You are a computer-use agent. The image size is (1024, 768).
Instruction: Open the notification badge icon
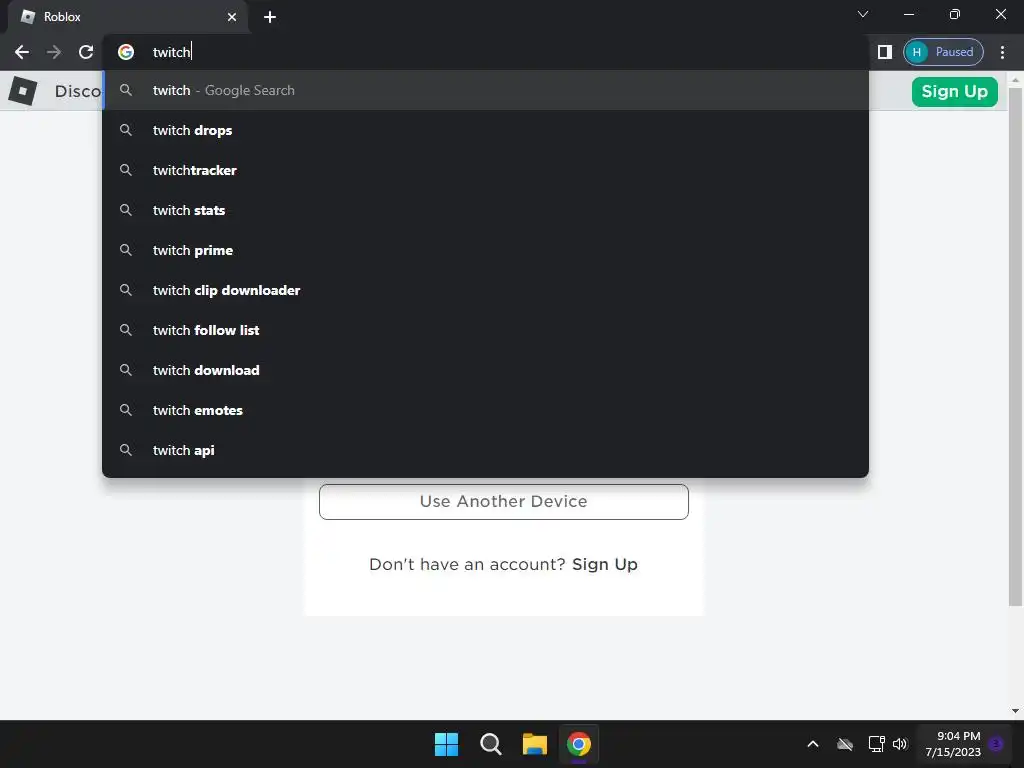pyautogui.click(x=996, y=744)
